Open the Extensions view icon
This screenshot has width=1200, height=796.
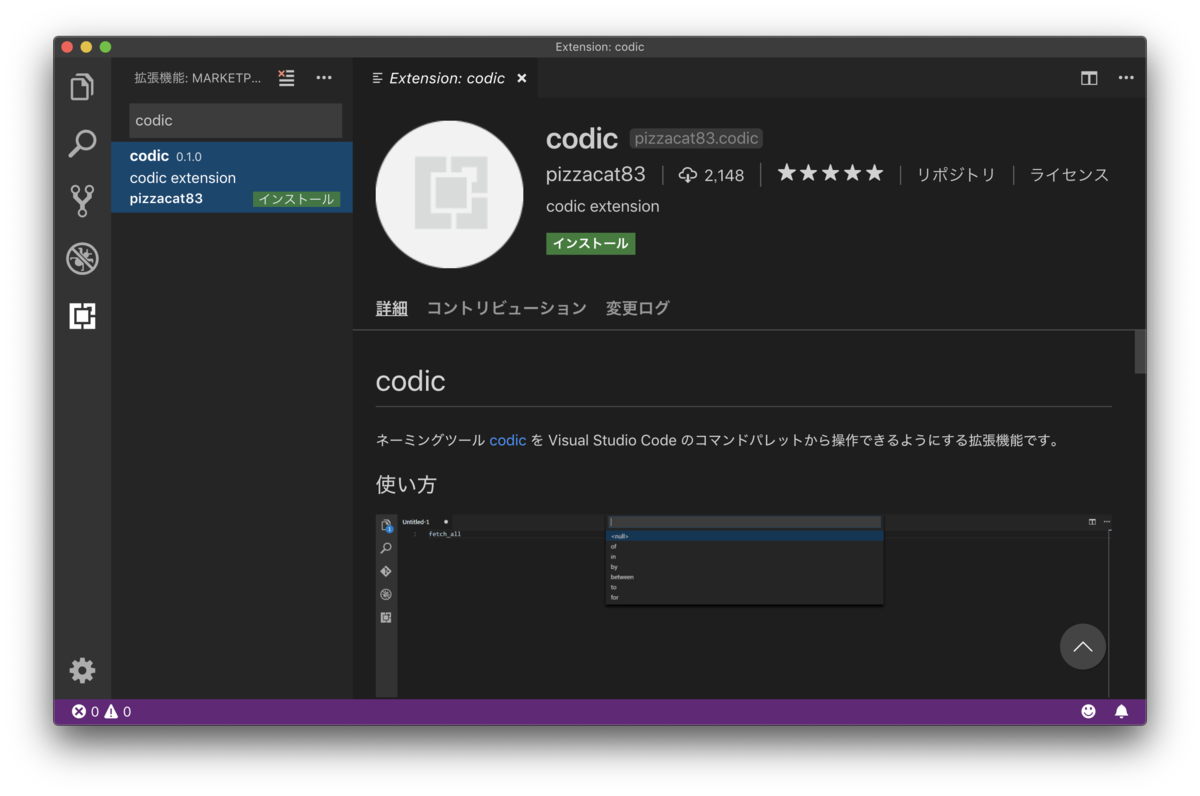pyautogui.click(x=82, y=316)
